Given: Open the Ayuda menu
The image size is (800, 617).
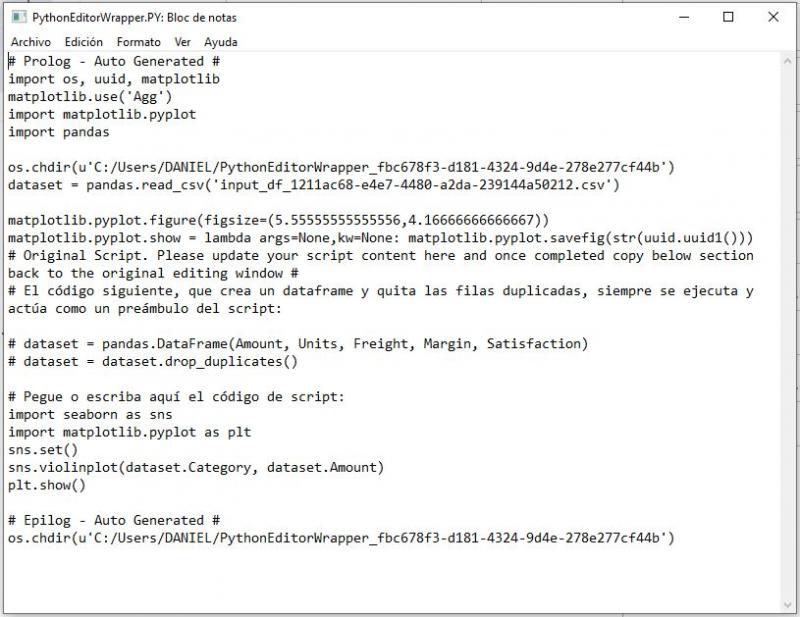Looking at the screenshot, I should point(221,42).
